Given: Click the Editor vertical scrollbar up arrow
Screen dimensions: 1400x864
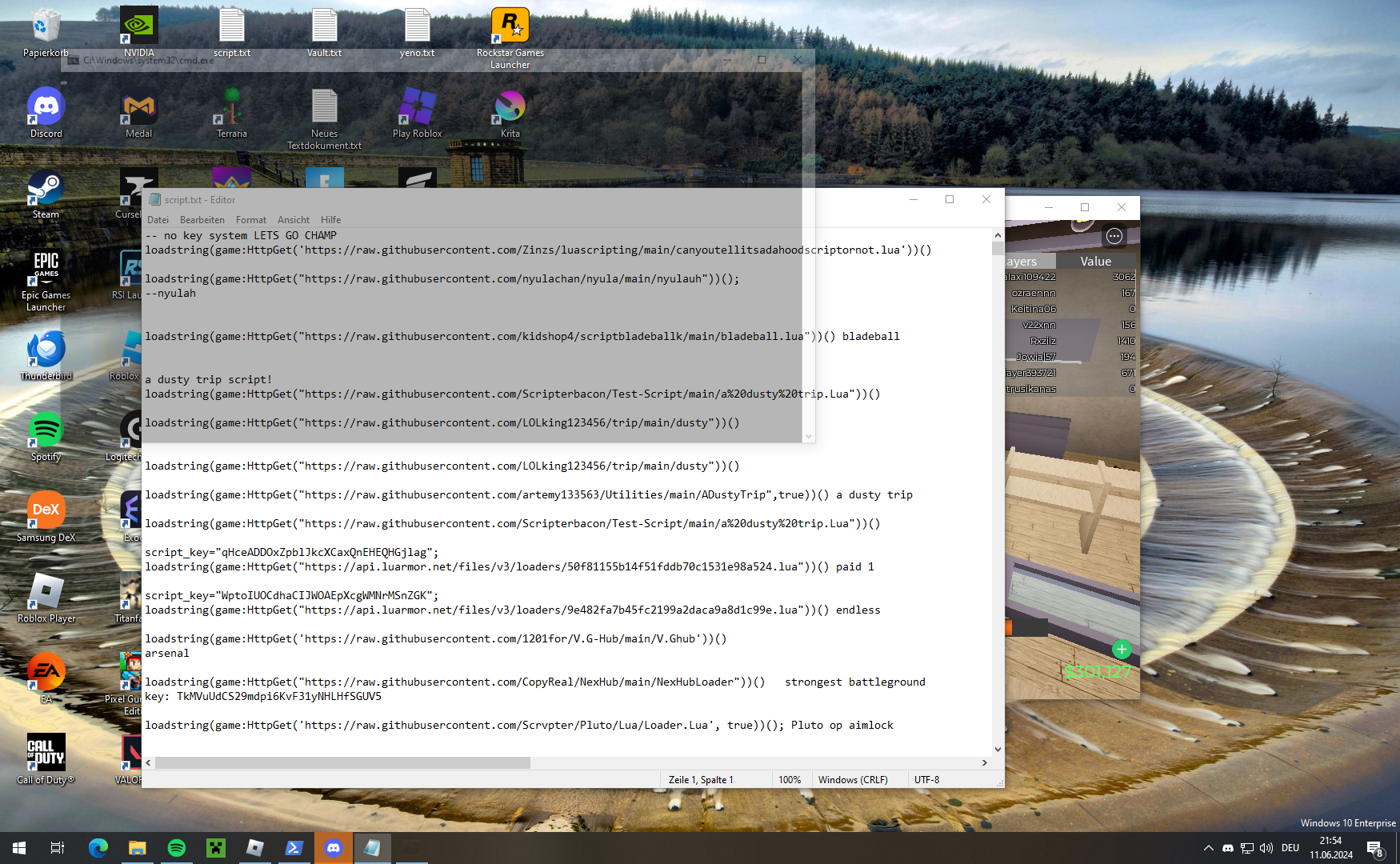Looking at the screenshot, I should (x=998, y=235).
